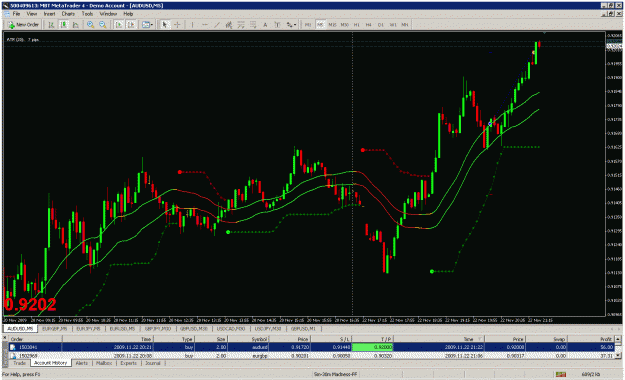The width and height of the screenshot is (625, 380).
Task: Select the USDCAD,M30 chart tab
Action: (231, 329)
